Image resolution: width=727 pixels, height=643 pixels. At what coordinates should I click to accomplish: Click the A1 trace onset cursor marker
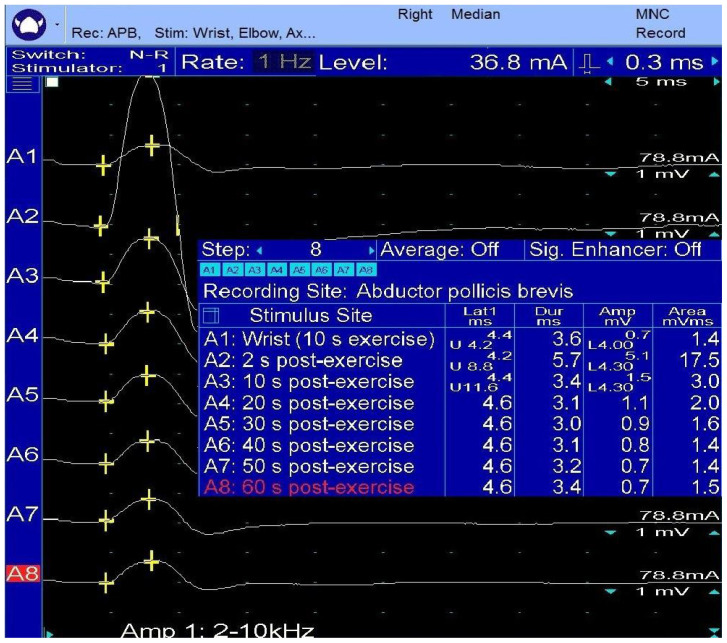103,166
